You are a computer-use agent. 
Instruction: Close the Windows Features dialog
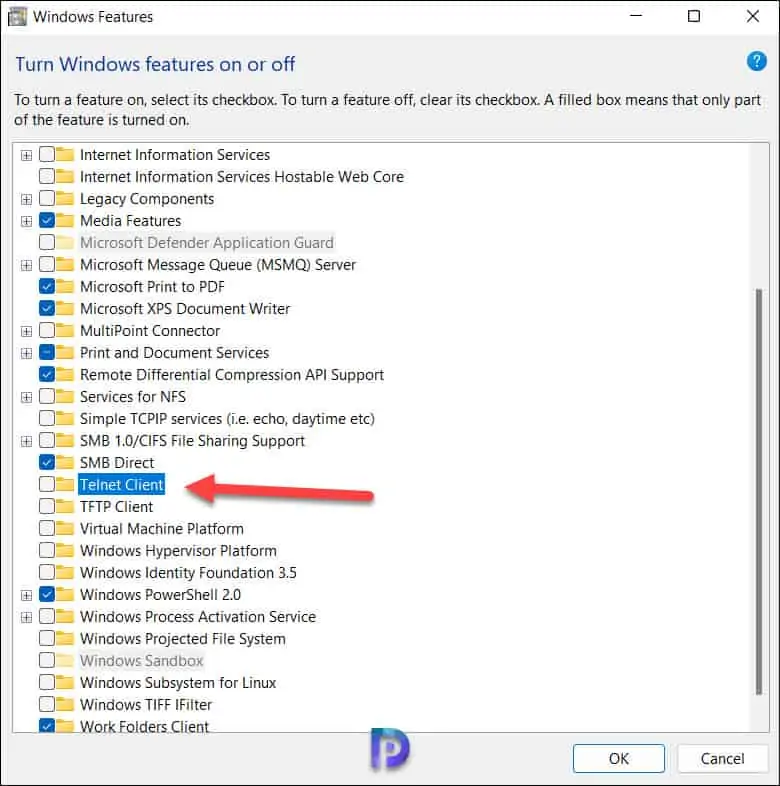(x=752, y=16)
